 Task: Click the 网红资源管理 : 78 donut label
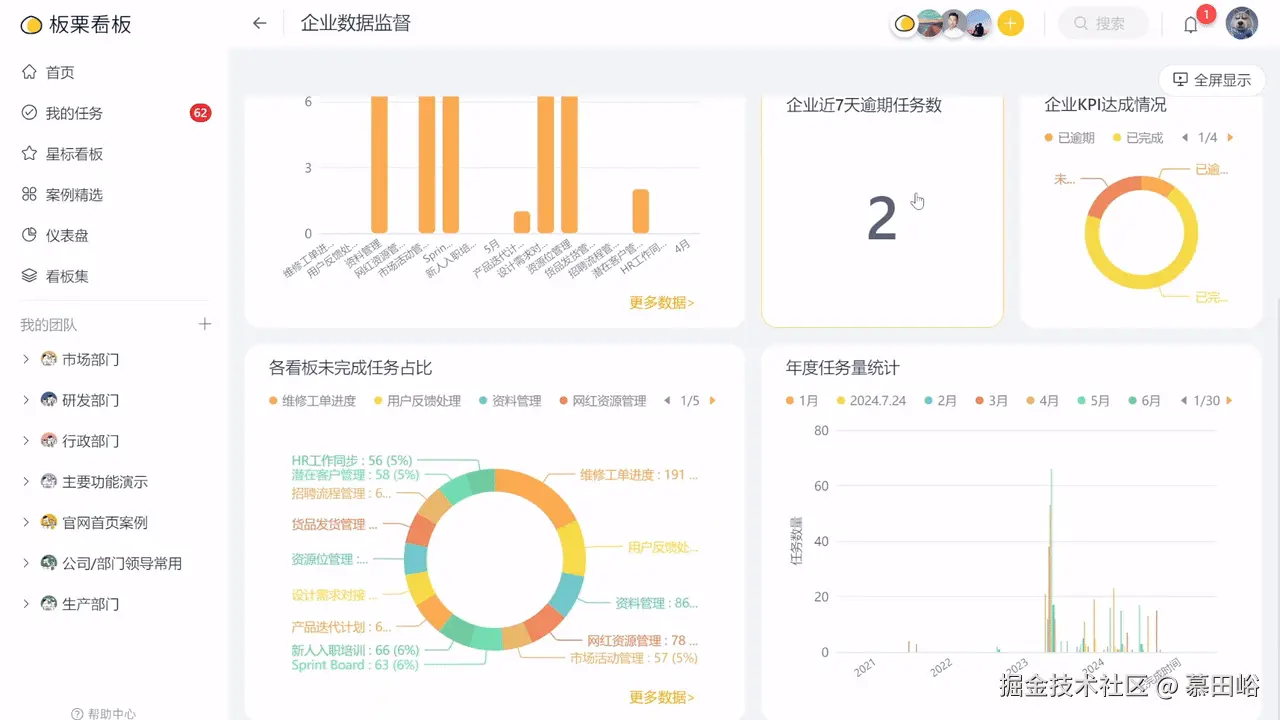pyautogui.click(x=643, y=640)
